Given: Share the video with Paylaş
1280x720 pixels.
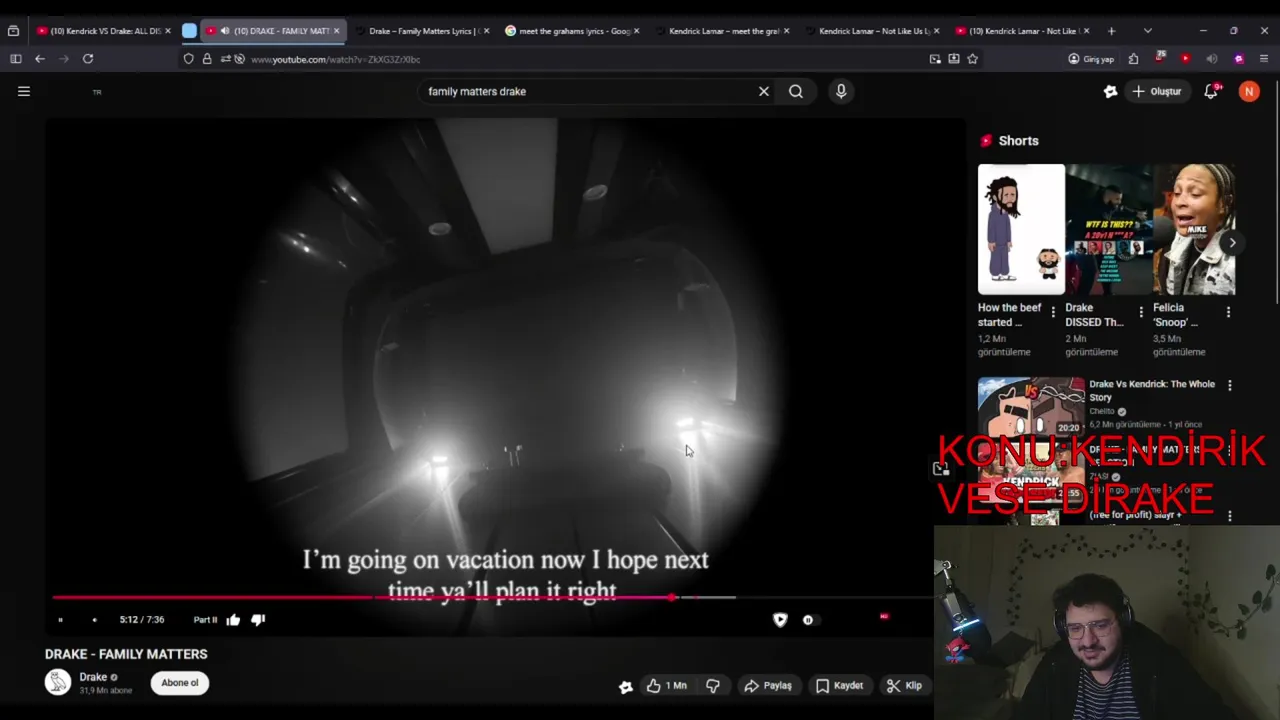Looking at the screenshot, I should [768, 686].
